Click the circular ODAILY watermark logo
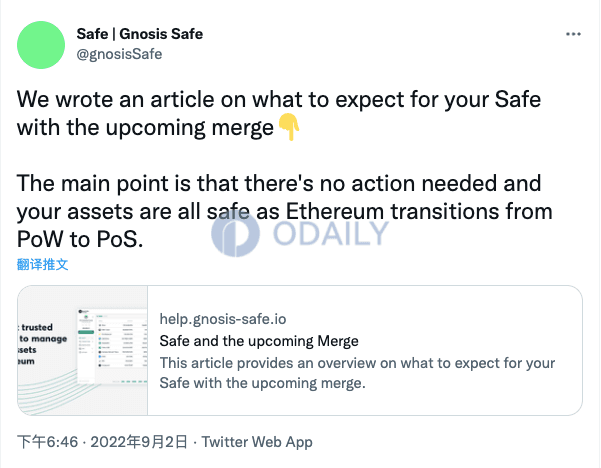The height and width of the screenshot is (468, 601). pyautogui.click(x=235, y=233)
